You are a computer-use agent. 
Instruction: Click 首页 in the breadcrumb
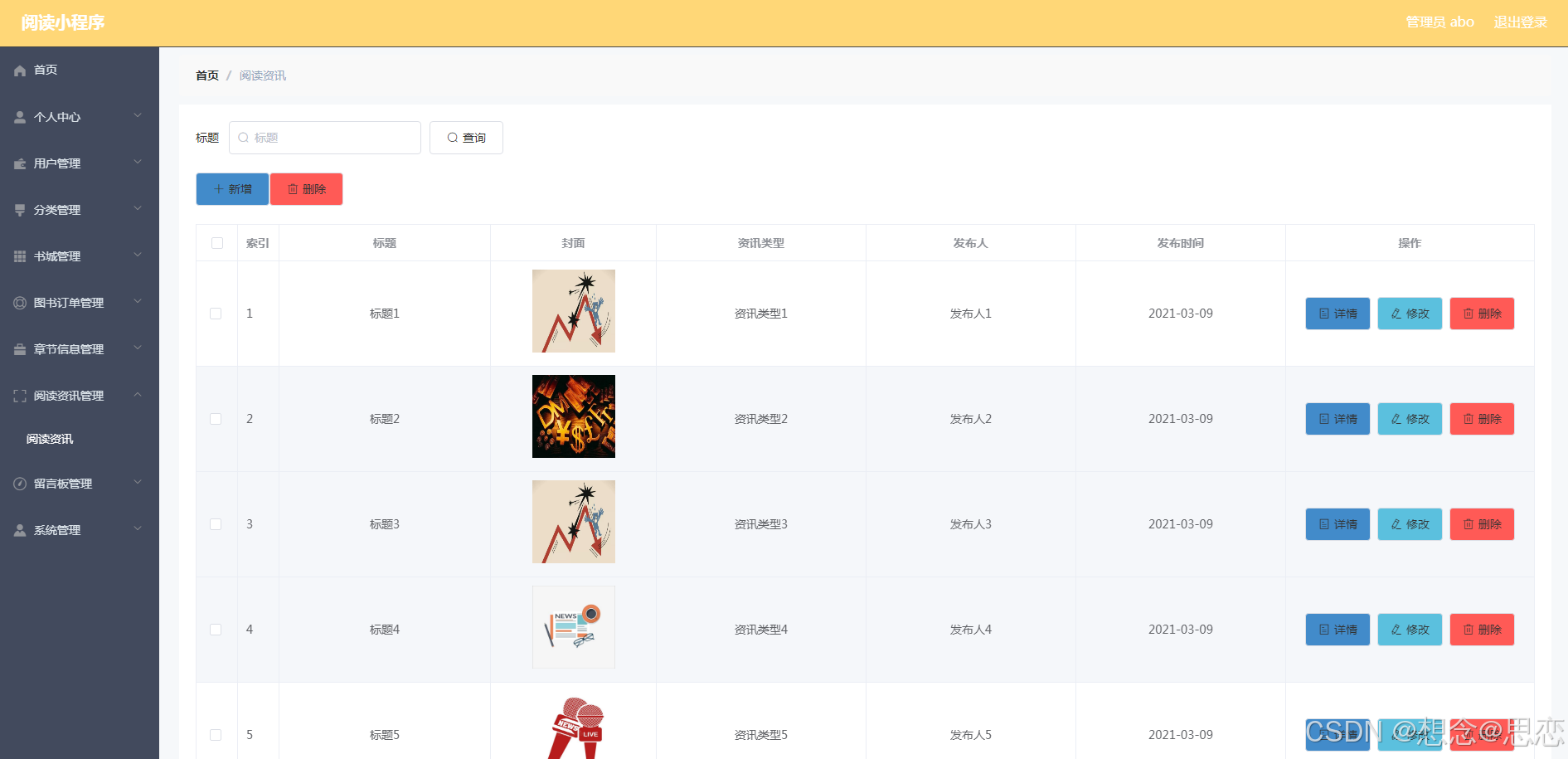coord(207,75)
